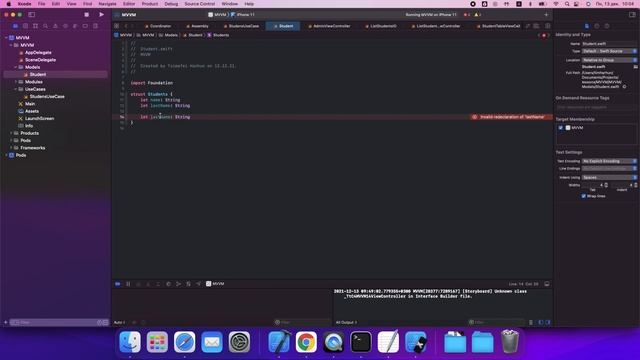Viewport: 640px width, 360px height.
Task: Click the add (+) button in the Xcode toolbar
Action: click(x=546, y=15)
